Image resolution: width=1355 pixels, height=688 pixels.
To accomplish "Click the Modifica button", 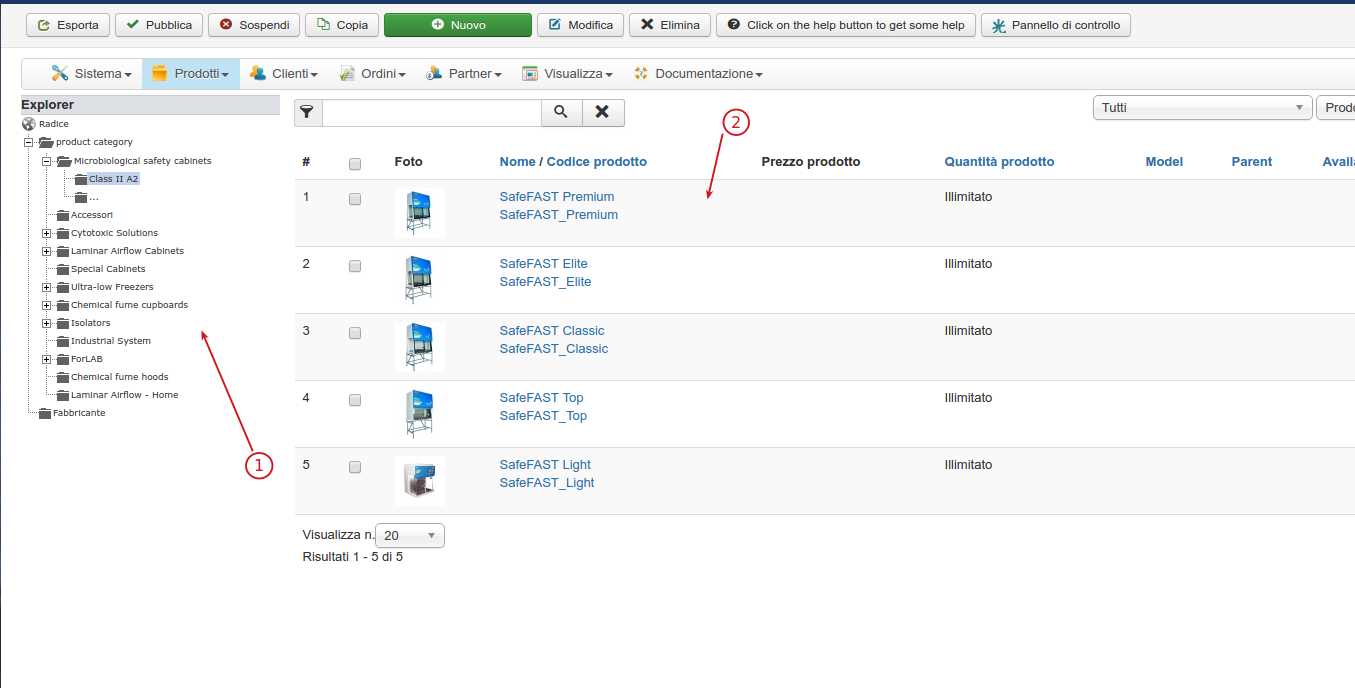I will (x=580, y=25).
